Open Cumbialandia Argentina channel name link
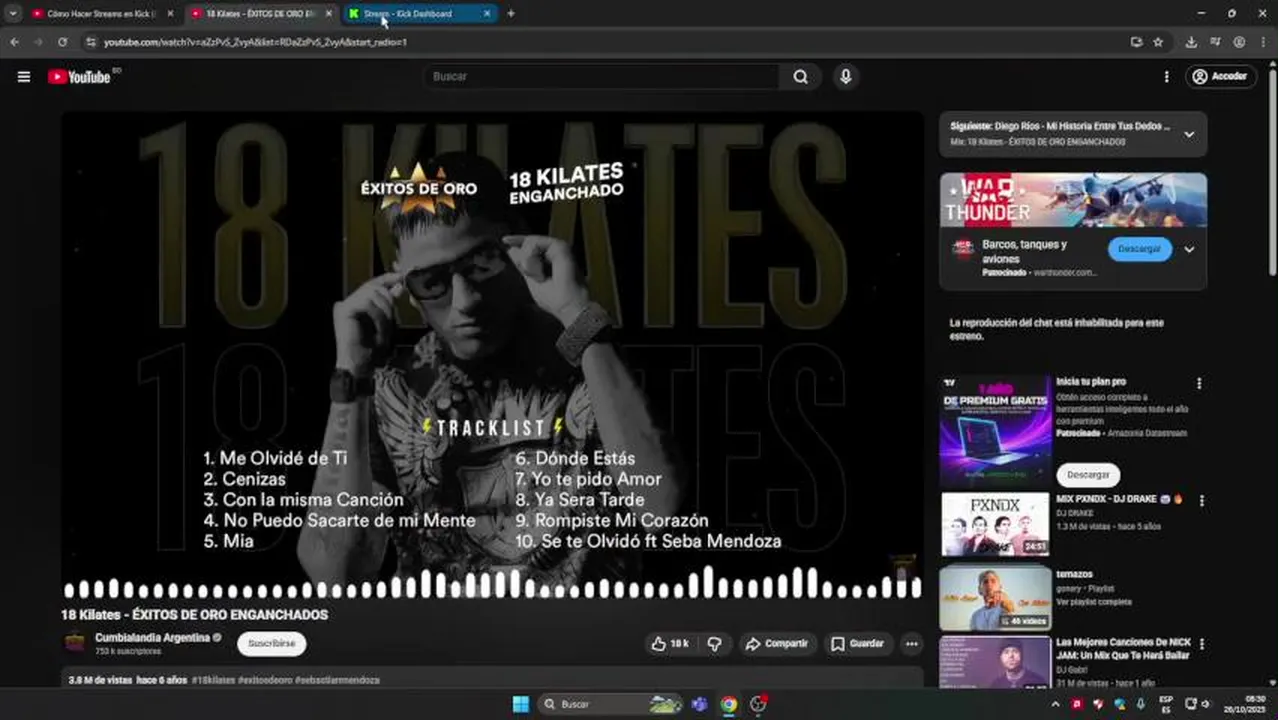The width and height of the screenshot is (1278, 720). coord(152,637)
